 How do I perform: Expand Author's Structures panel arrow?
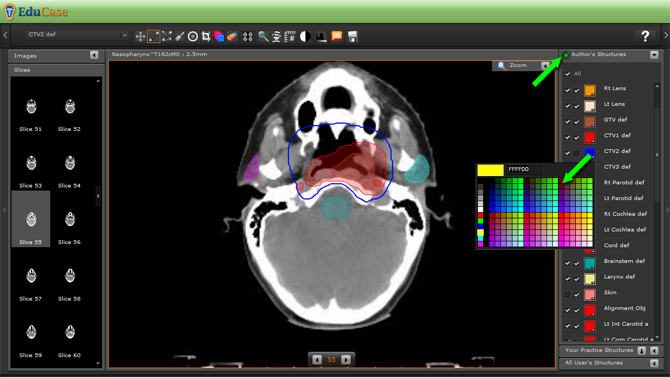[654, 55]
